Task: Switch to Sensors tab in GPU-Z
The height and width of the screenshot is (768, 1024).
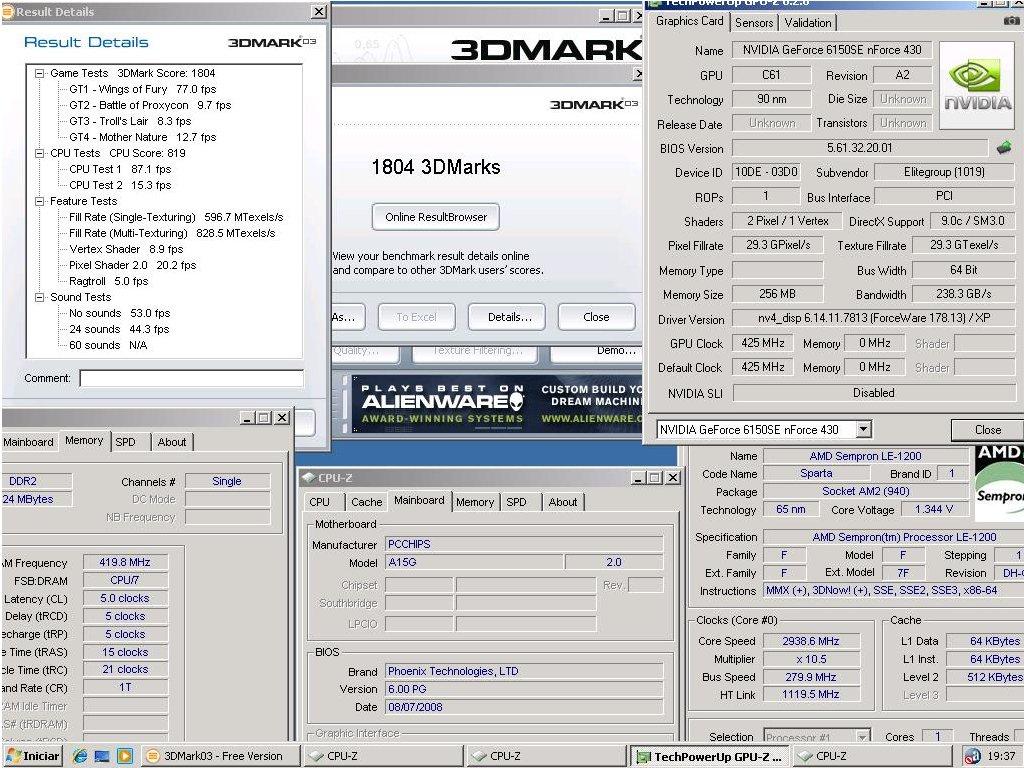Action: pyautogui.click(x=754, y=23)
